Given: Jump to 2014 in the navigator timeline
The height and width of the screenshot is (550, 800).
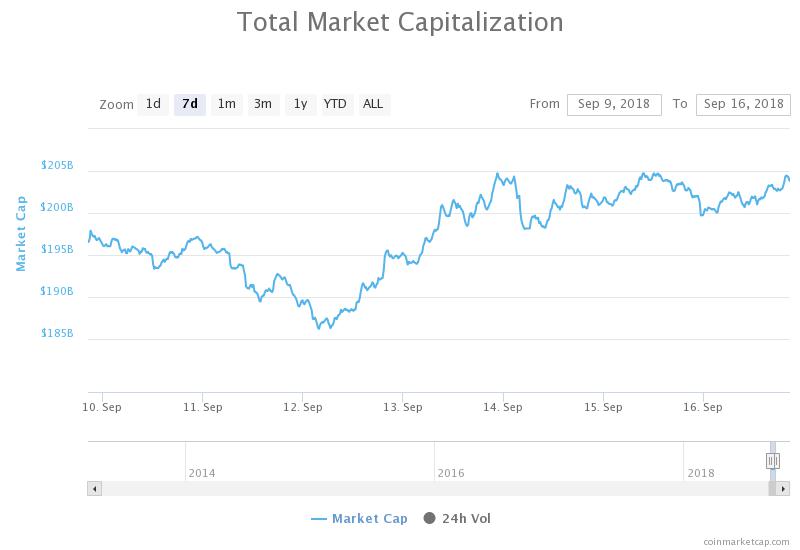Looking at the screenshot, I should pyautogui.click(x=202, y=472).
